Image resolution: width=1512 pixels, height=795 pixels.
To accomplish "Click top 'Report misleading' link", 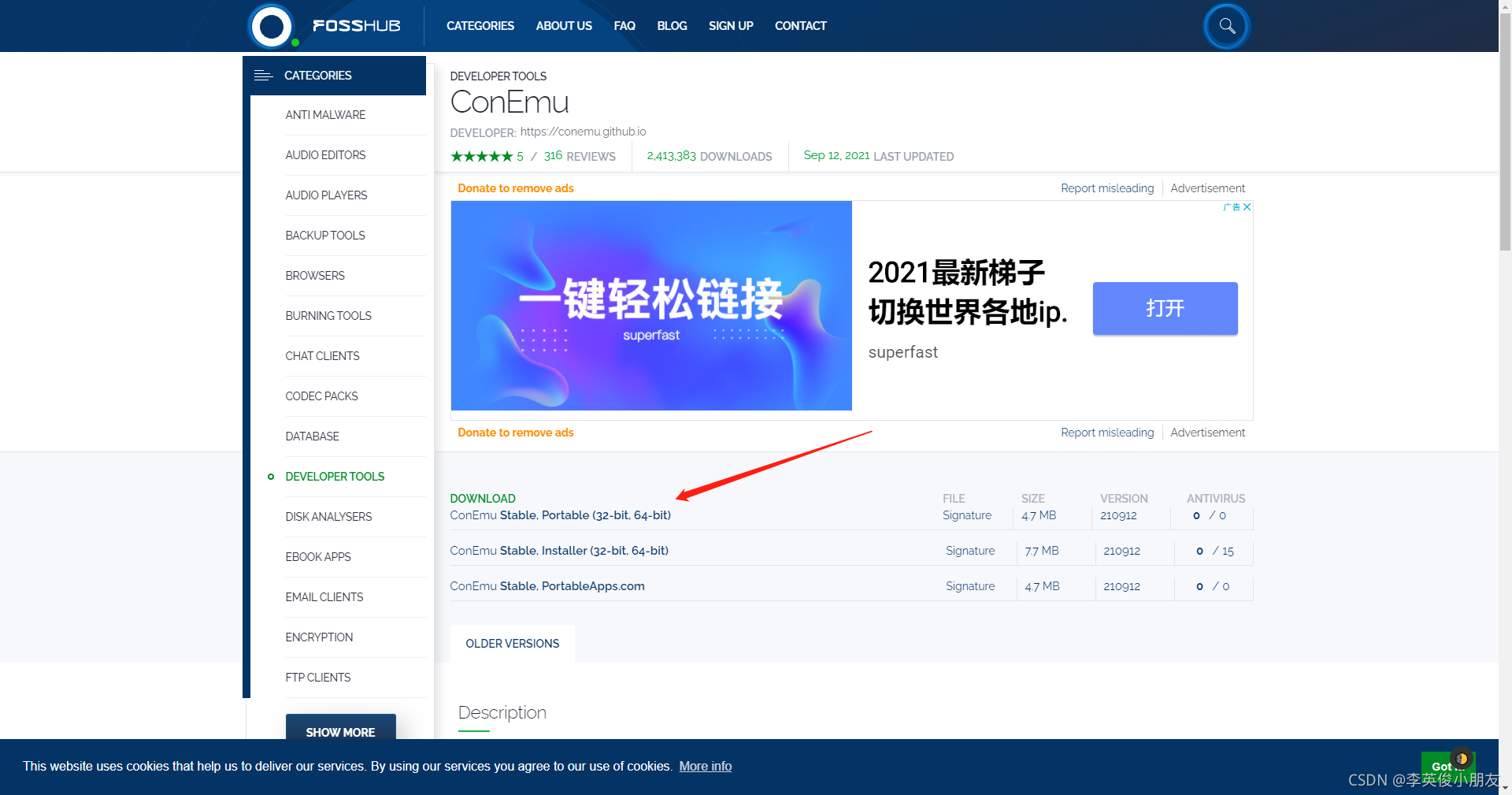I will coord(1107,188).
